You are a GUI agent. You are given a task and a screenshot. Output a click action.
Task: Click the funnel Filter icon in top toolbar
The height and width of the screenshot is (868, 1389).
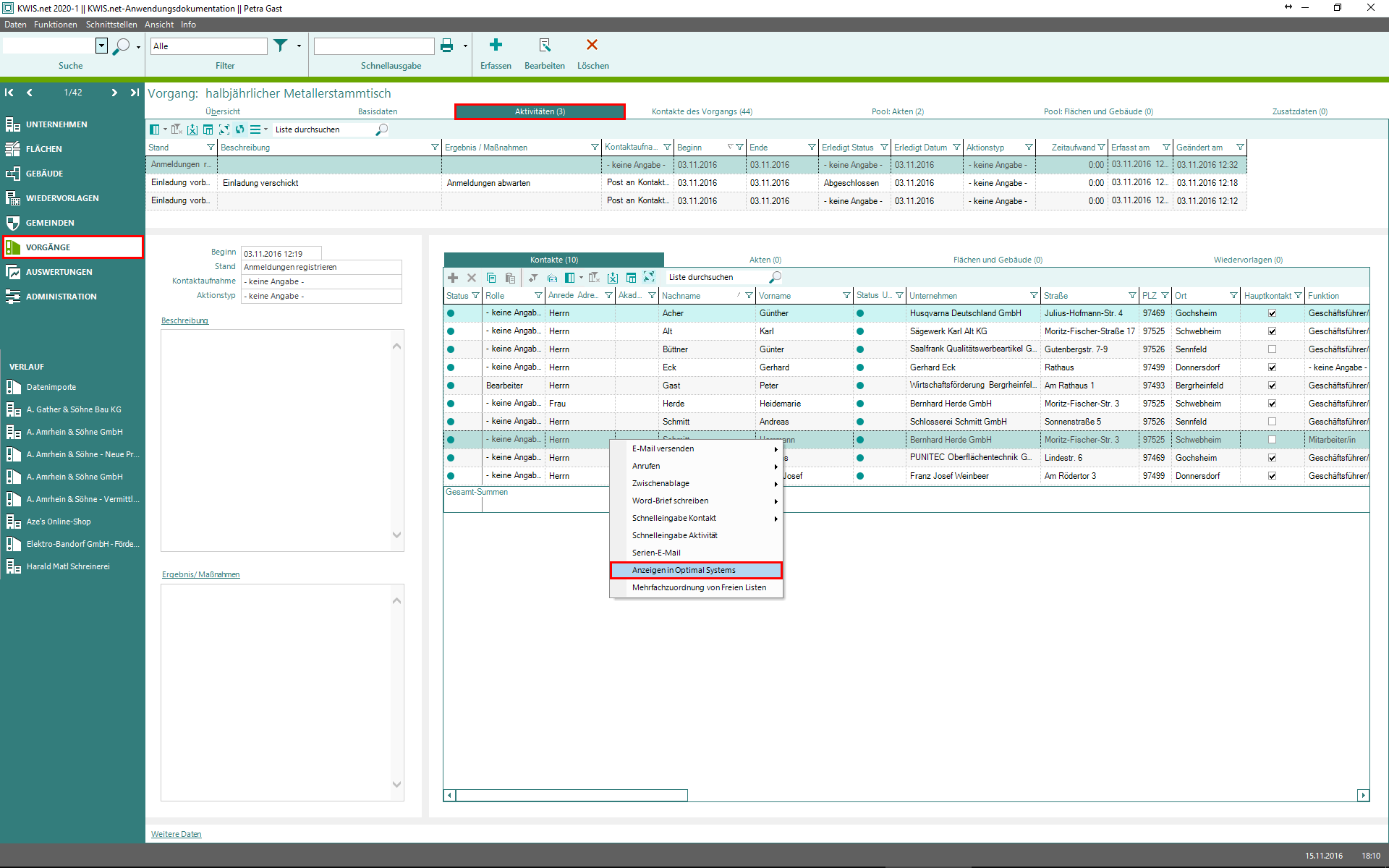click(281, 46)
